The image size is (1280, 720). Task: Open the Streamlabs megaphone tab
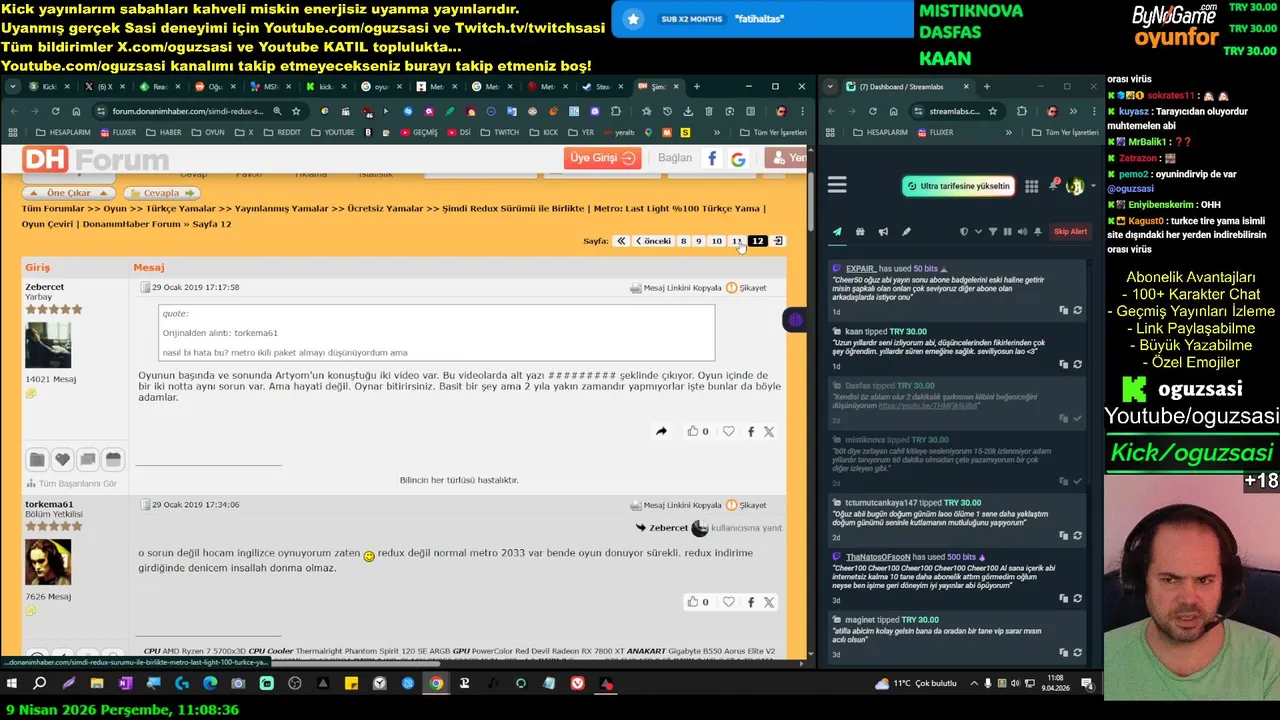pyautogui.click(x=883, y=232)
